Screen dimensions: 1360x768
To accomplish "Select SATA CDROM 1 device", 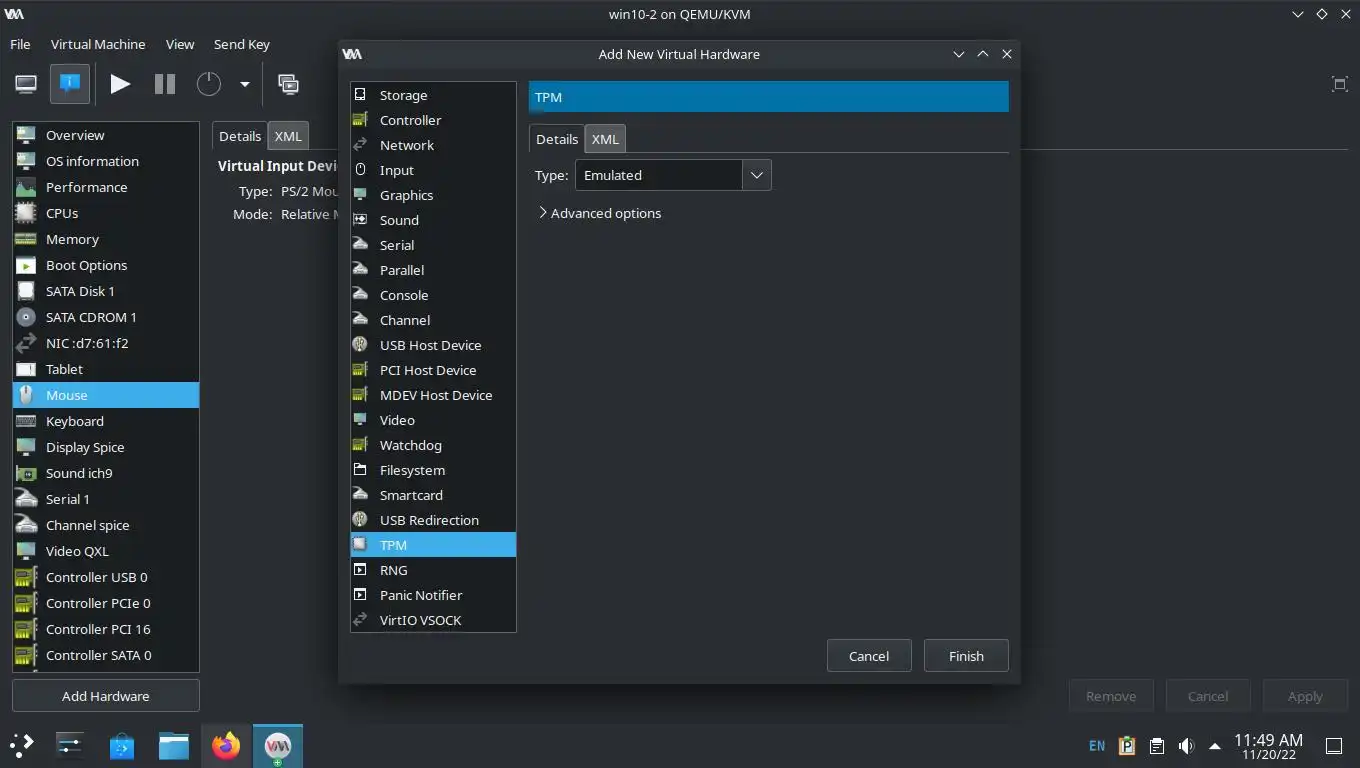I will point(106,317).
